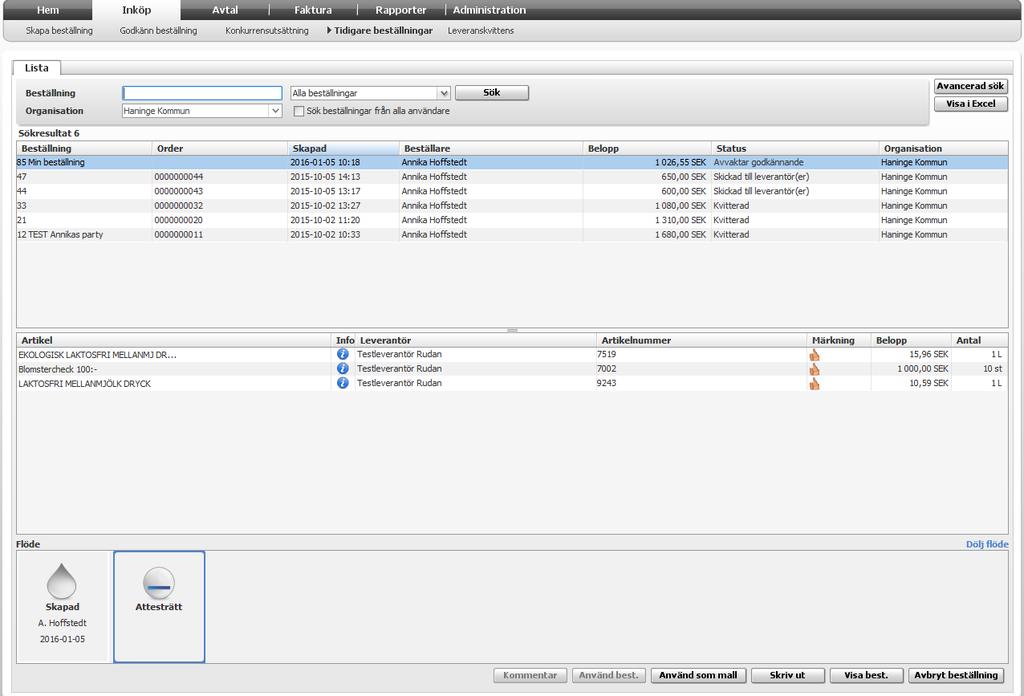
Task: Click the Visa i Excel button
Action: pos(970,104)
